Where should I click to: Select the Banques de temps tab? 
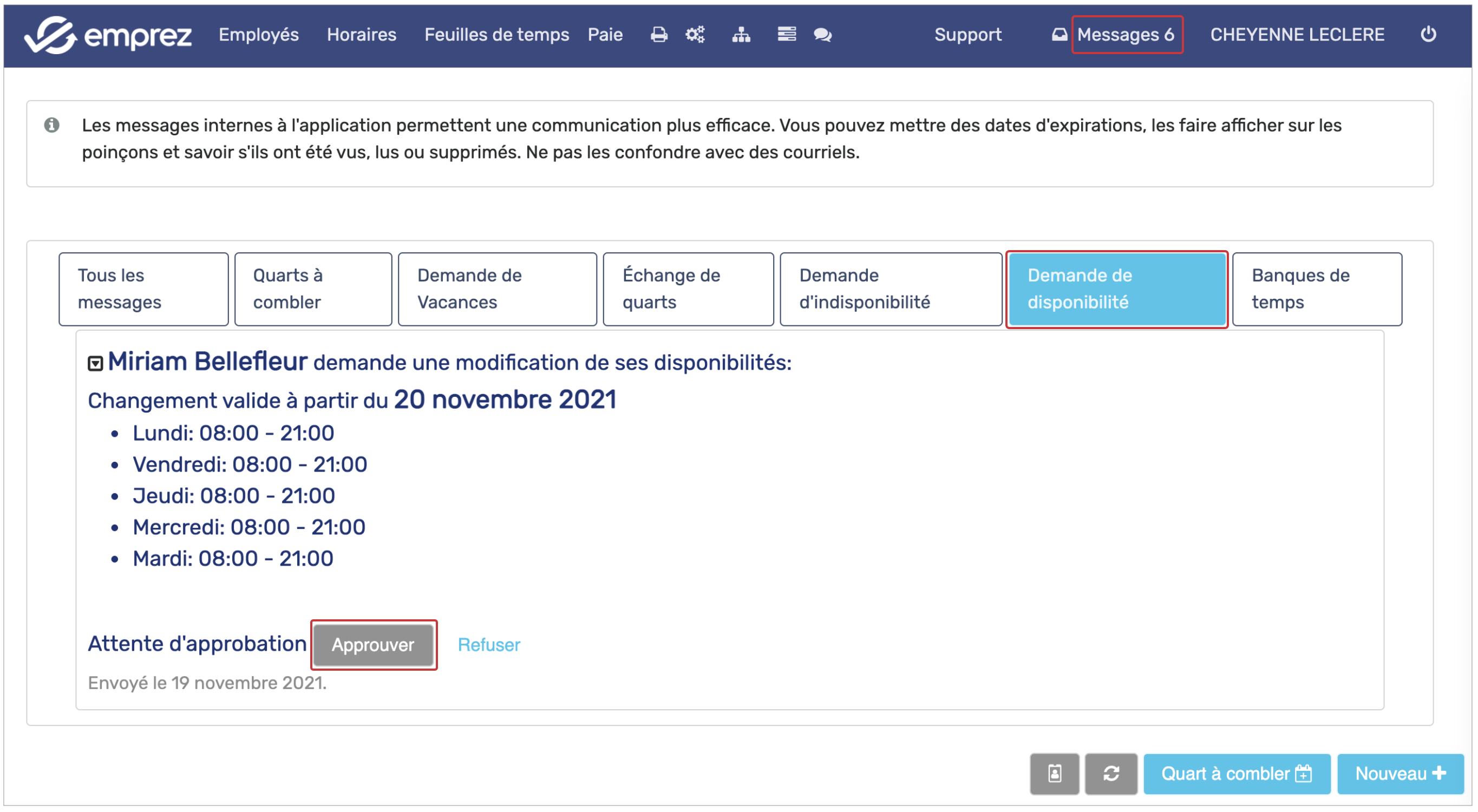coord(1316,289)
